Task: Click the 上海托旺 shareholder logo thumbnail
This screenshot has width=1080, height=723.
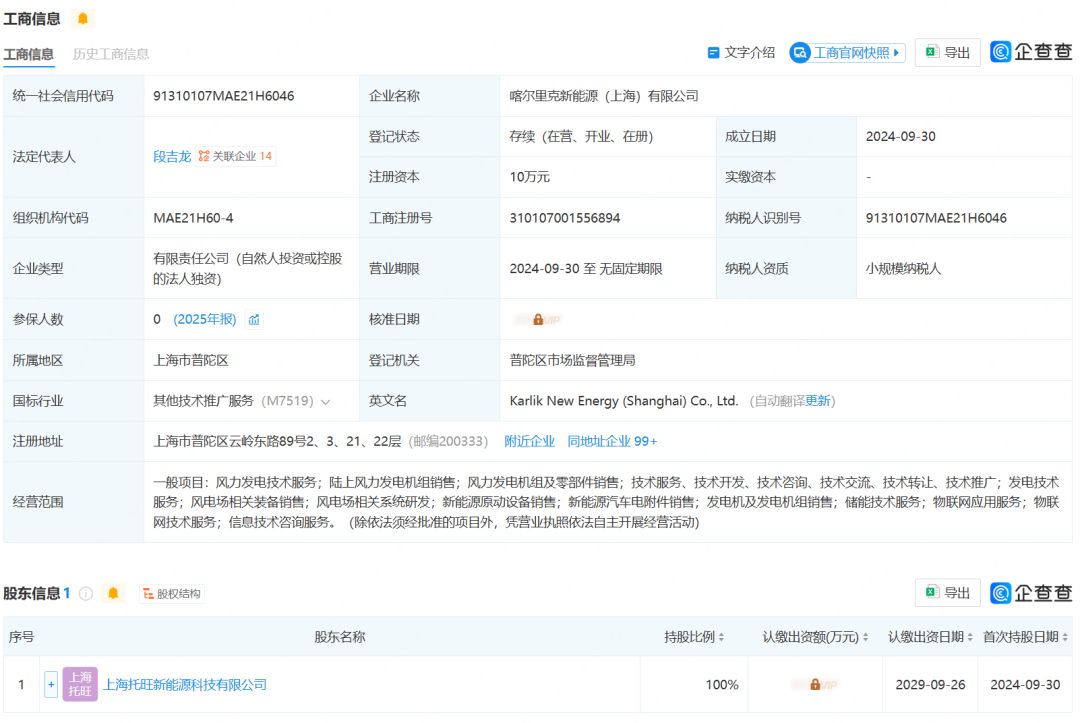Action: pos(80,684)
